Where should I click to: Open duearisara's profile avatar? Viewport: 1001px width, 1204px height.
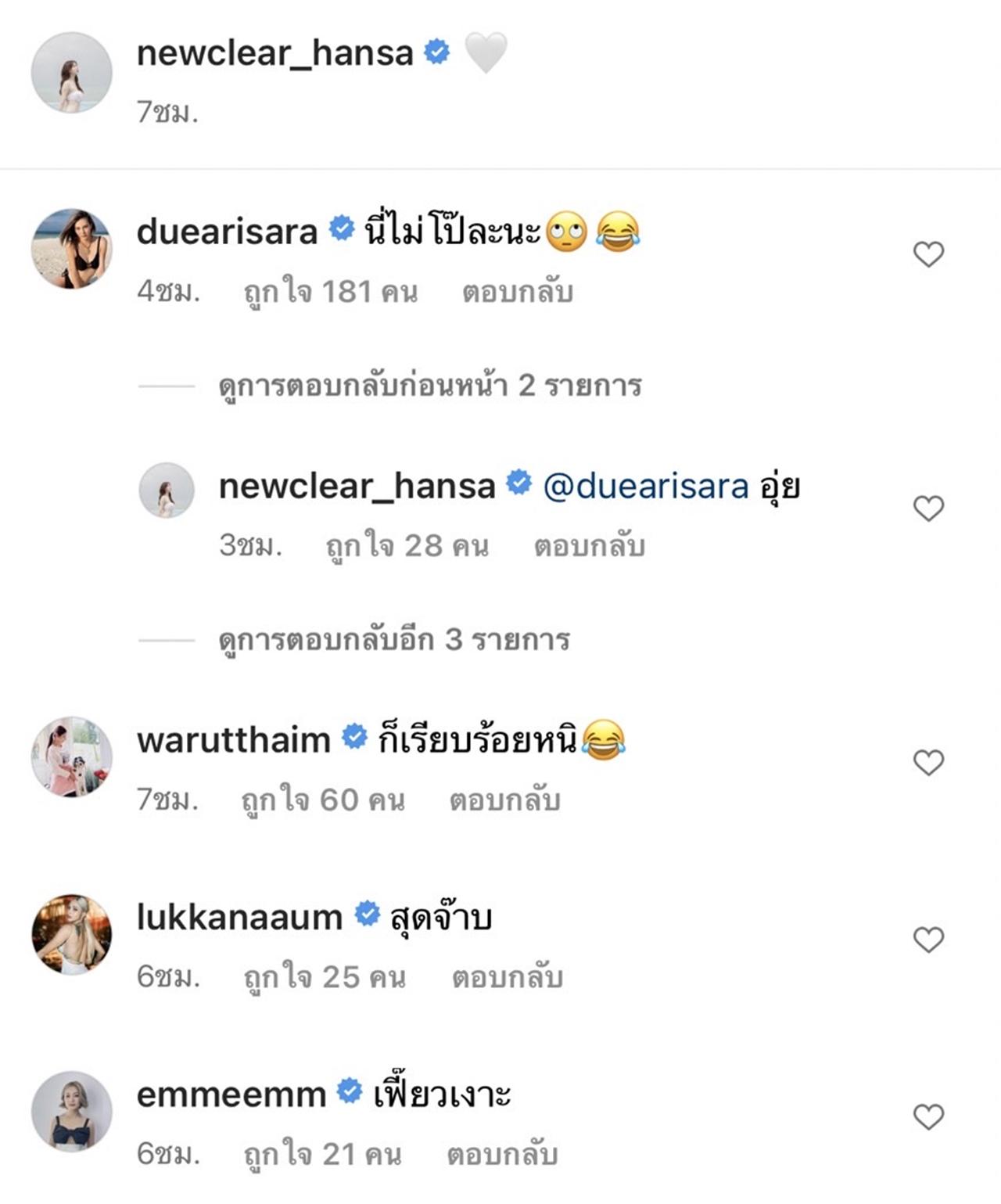tap(71, 249)
